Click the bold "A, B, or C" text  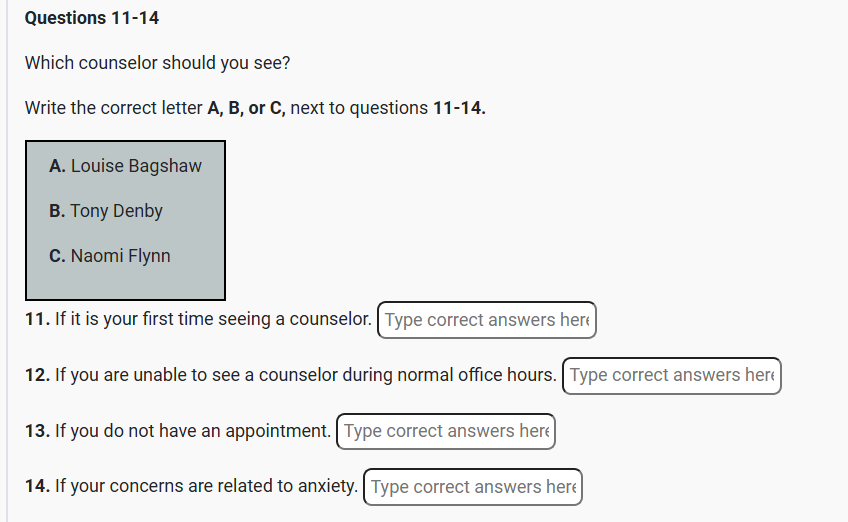click(246, 108)
